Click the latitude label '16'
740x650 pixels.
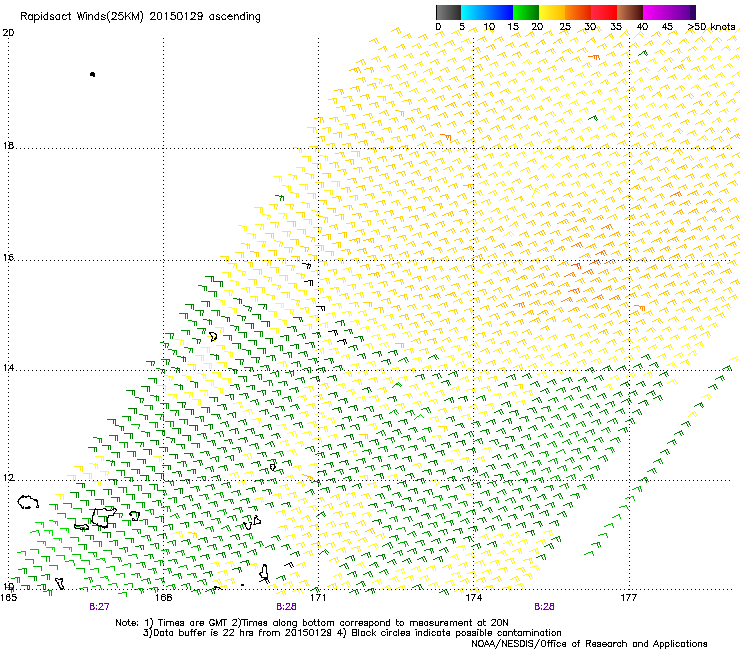[8, 257]
